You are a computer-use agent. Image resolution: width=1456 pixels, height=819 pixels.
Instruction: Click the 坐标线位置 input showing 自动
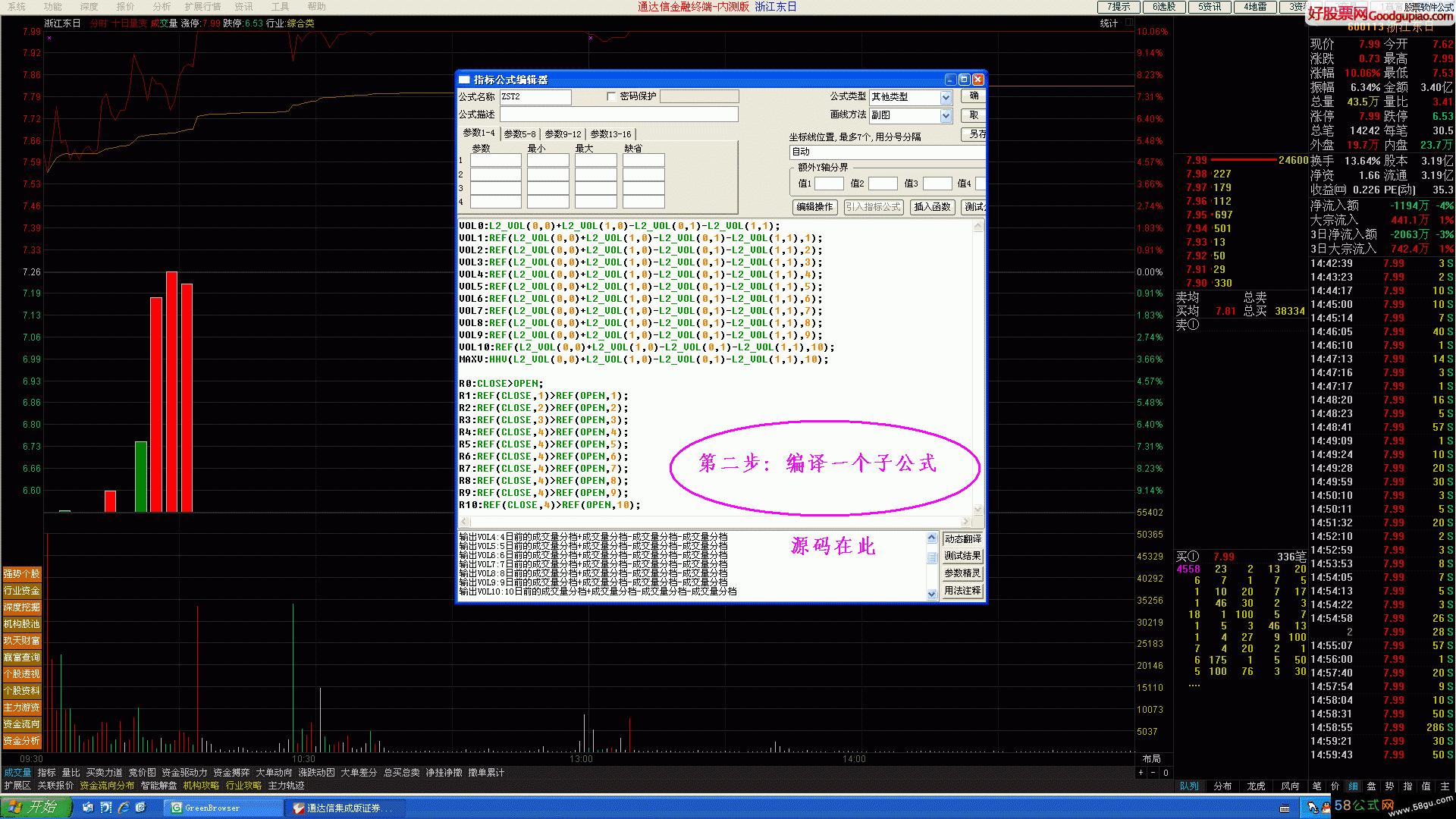point(887,152)
